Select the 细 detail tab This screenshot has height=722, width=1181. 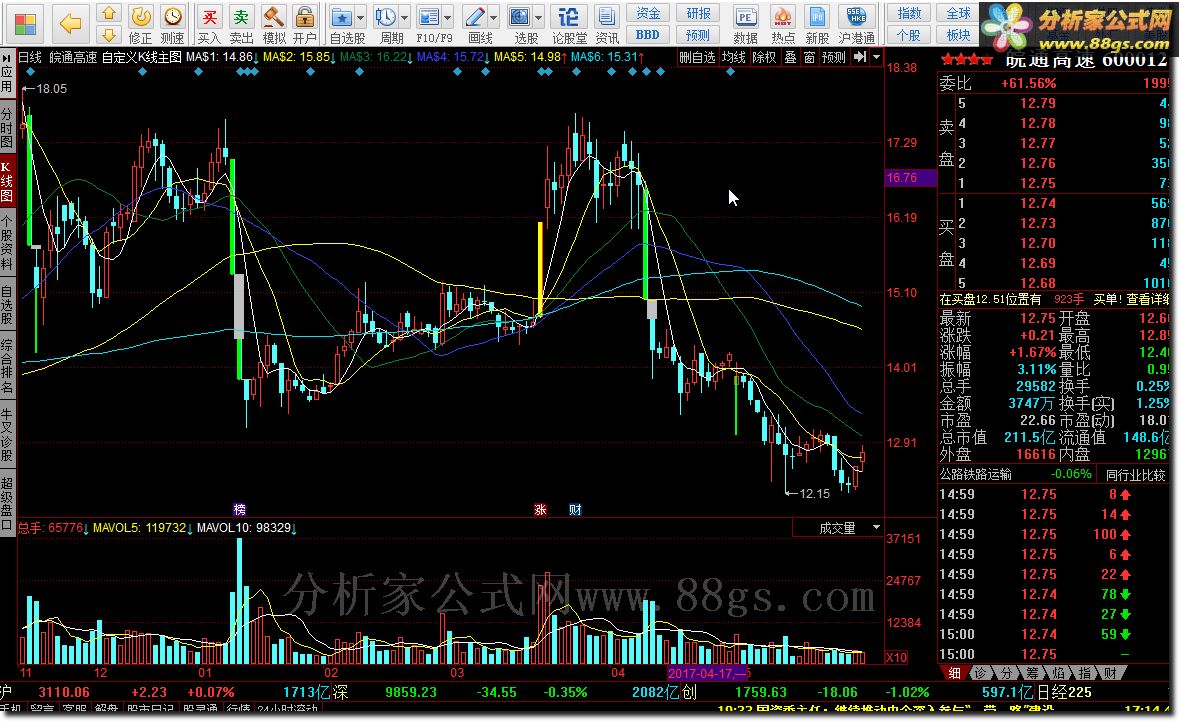coord(954,672)
